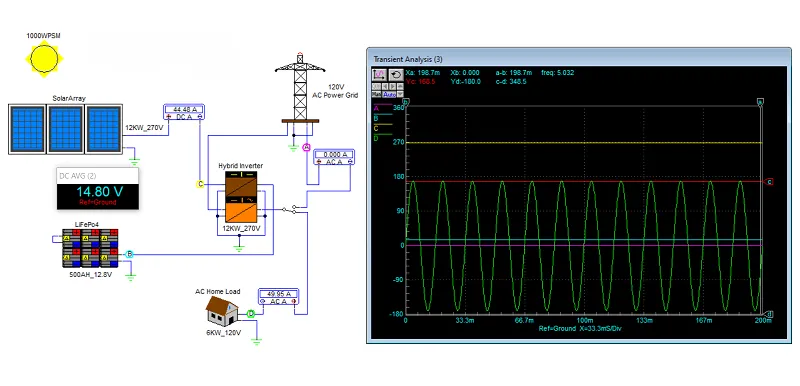Select trace B in the legend
Screen dimensions: 800x386
383,117
